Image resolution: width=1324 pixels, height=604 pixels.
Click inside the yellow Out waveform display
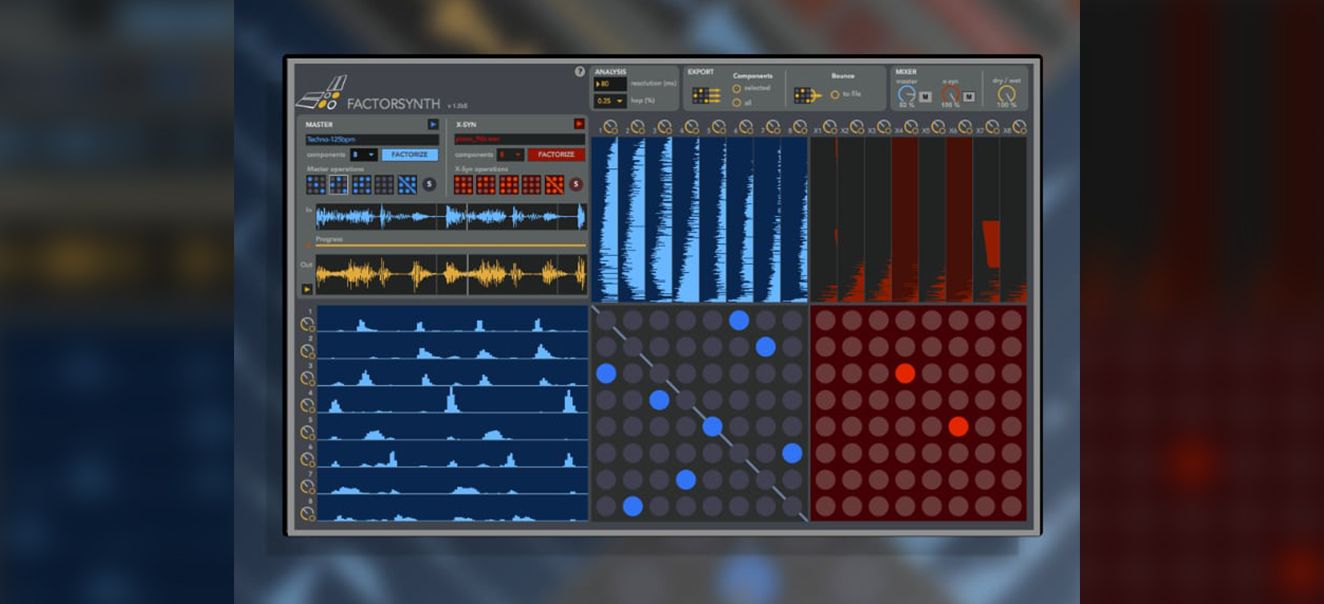coord(451,273)
